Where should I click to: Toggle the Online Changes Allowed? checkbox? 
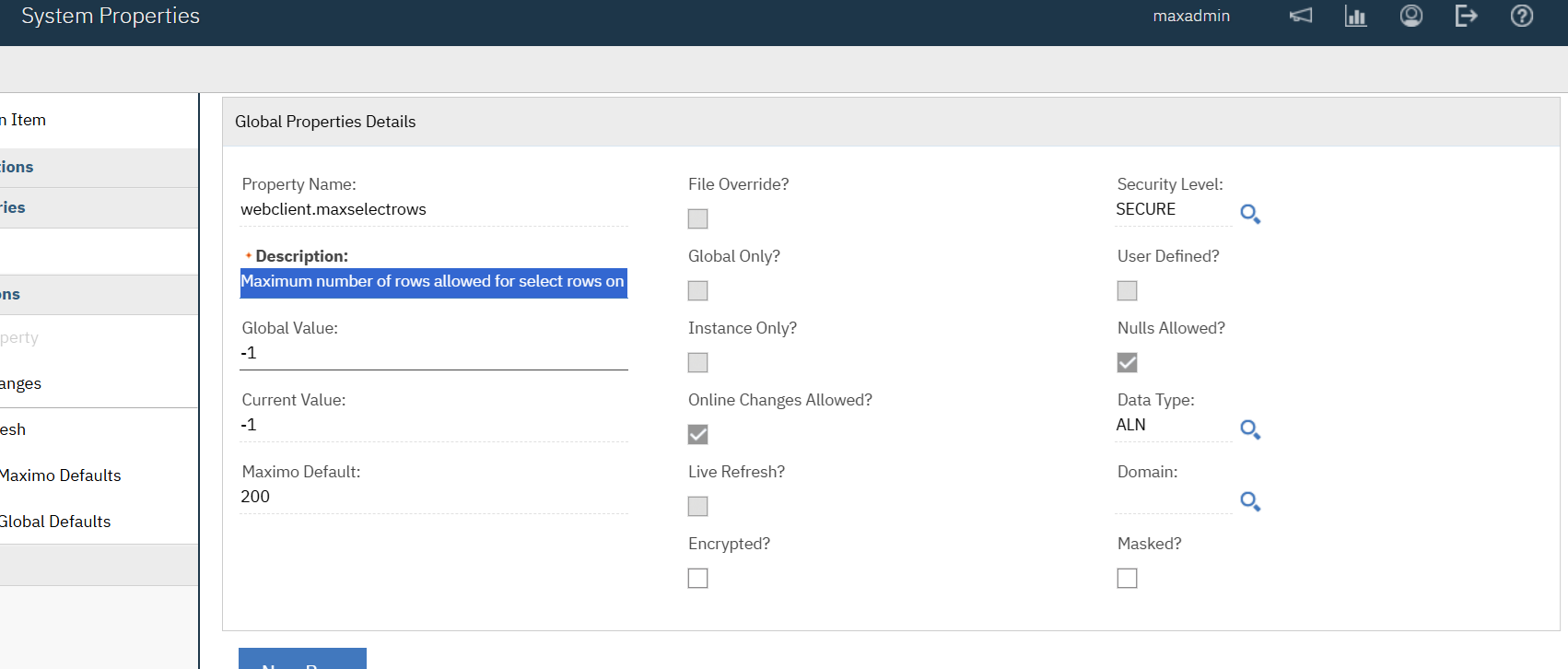pyautogui.click(x=698, y=434)
